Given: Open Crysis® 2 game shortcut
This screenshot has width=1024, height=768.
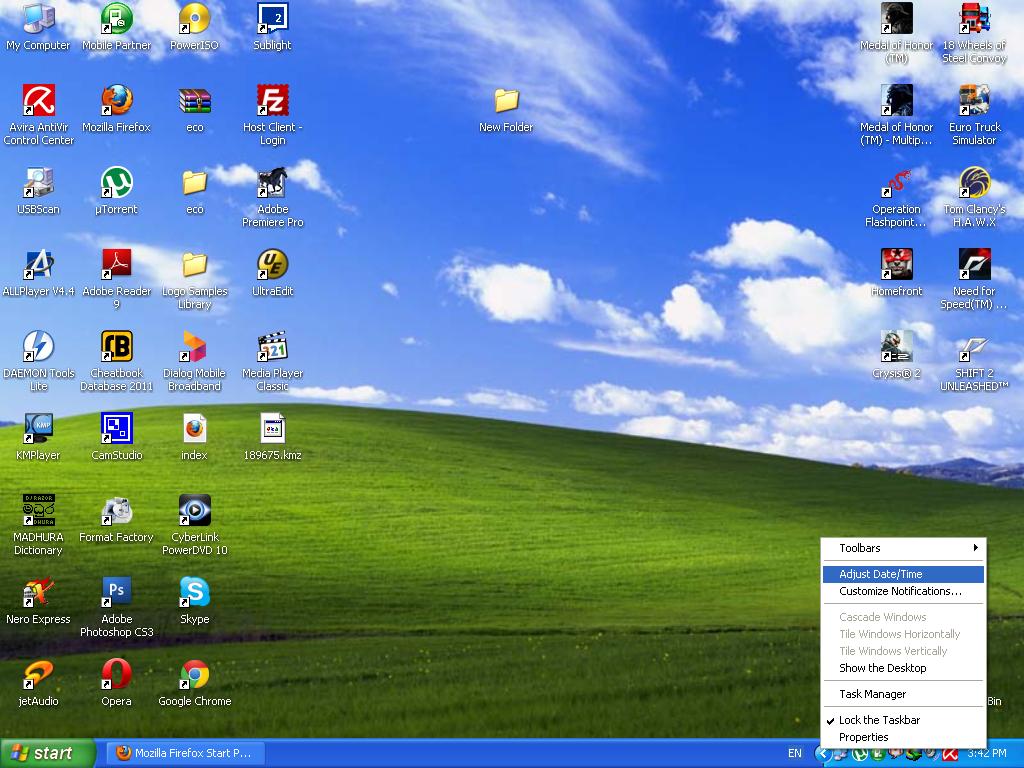Looking at the screenshot, I should pos(896,355).
